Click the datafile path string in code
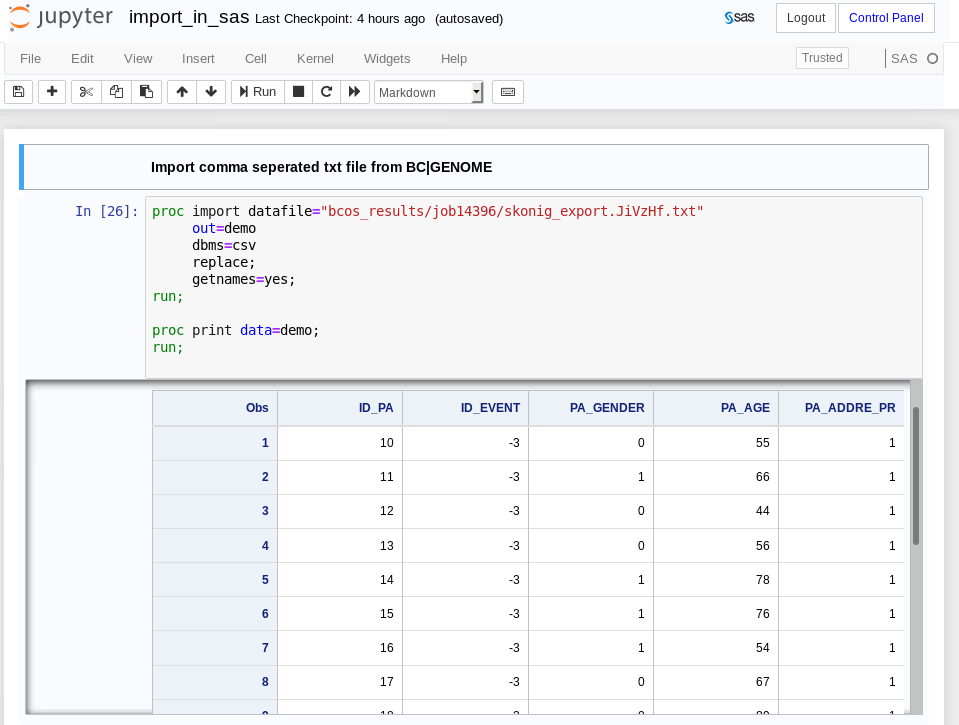The width and height of the screenshot is (959, 725). [x=512, y=212]
